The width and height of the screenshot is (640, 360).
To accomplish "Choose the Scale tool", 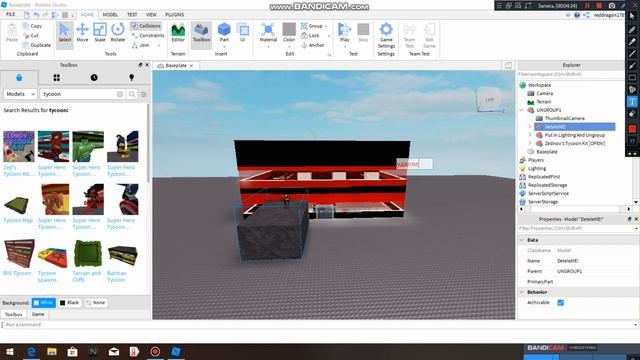I will click(100, 33).
